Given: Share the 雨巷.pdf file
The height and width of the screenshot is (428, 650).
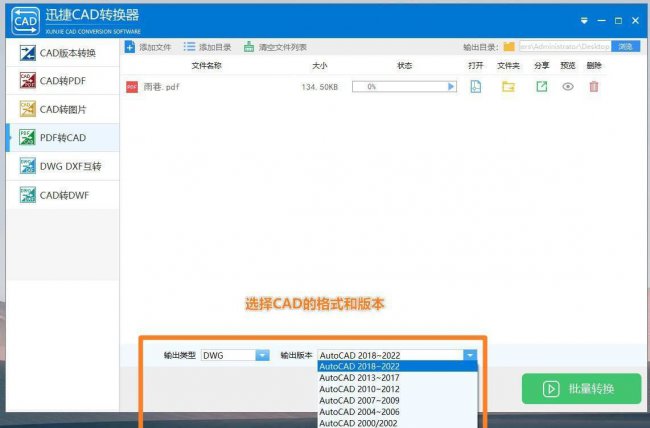Looking at the screenshot, I should [x=541, y=86].
